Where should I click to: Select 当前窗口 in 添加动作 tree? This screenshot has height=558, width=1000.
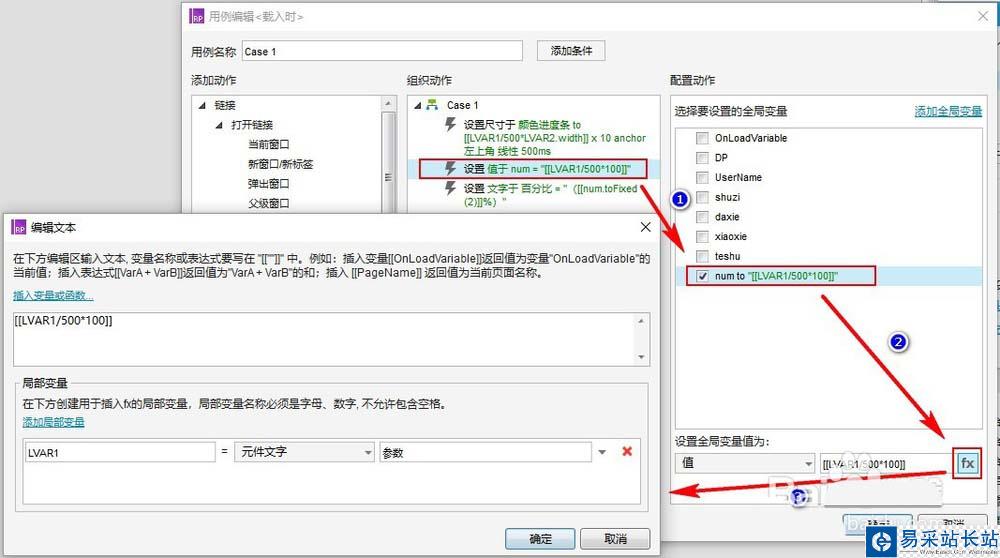click(268, 144)
